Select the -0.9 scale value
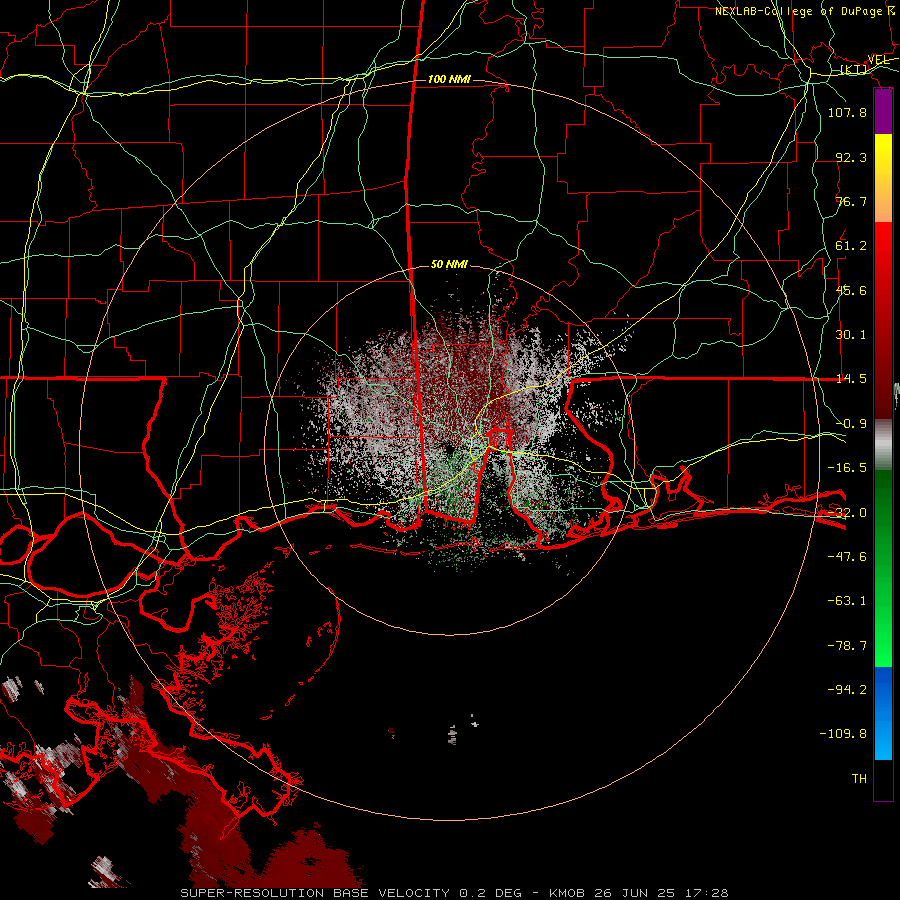This screenshot has width=900, height=900. [x=851, y=424]
